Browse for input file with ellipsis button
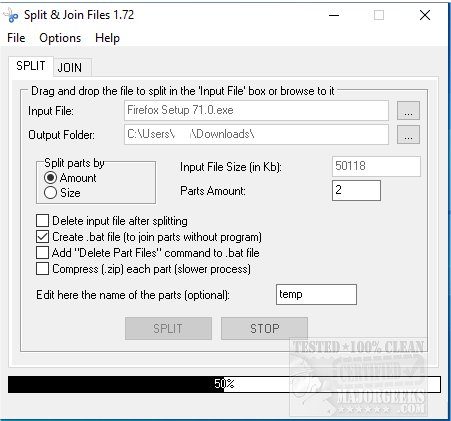Screen dimensions: 451x421 pyautogui.click(x=408, y=111)
